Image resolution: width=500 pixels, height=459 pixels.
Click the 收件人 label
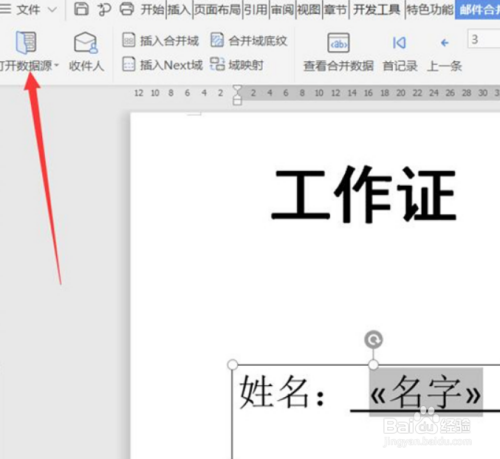tap(86, 66)
